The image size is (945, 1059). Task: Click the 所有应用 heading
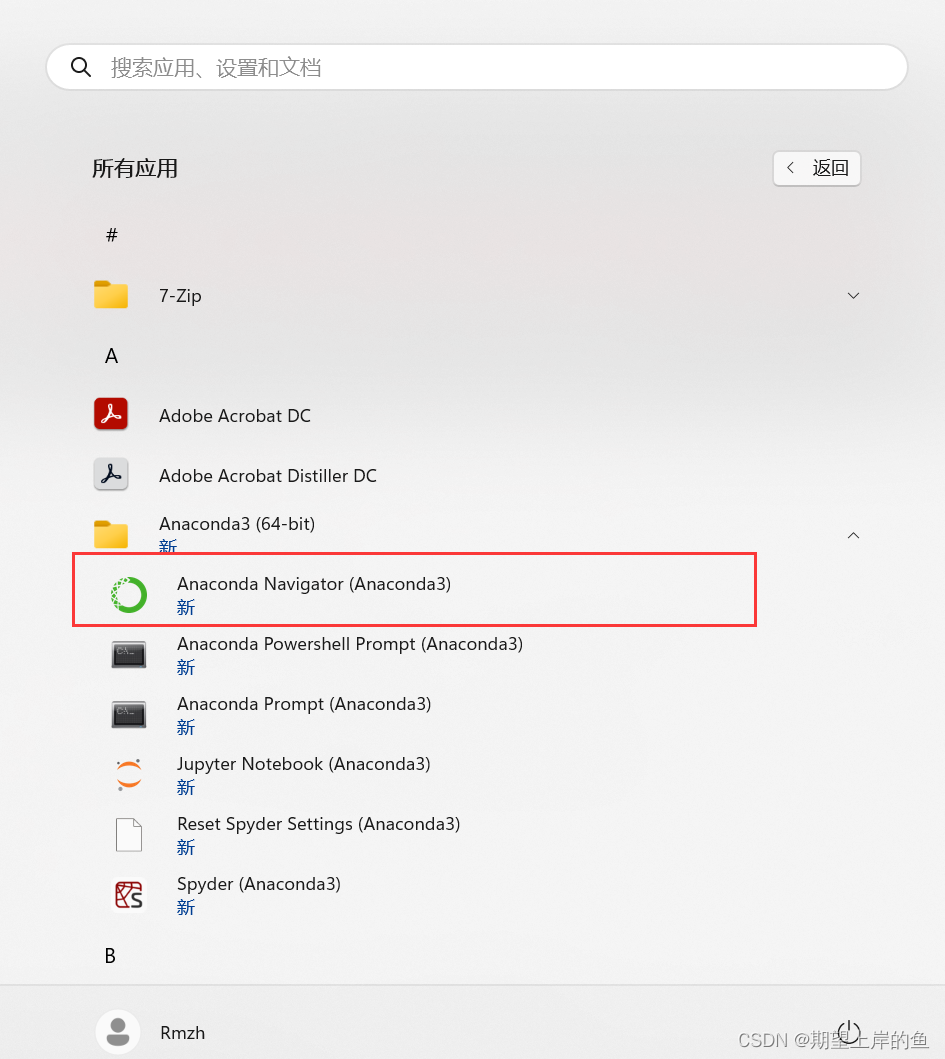(134, 168)
